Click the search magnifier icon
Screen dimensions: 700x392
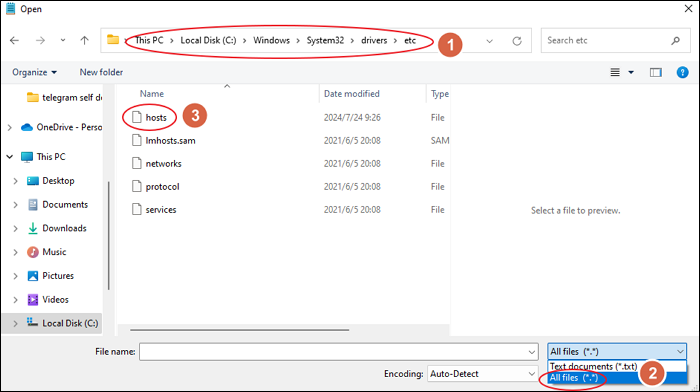675,41
